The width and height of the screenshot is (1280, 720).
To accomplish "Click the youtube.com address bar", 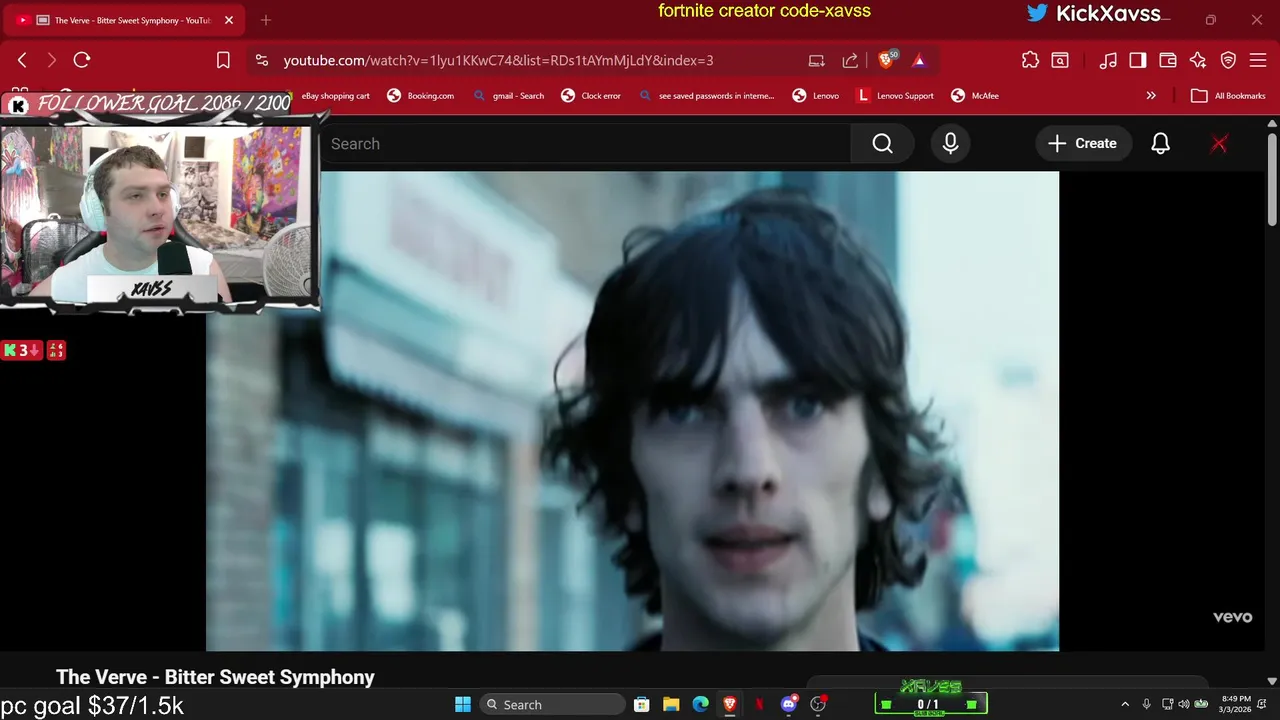I will [498, 60].
